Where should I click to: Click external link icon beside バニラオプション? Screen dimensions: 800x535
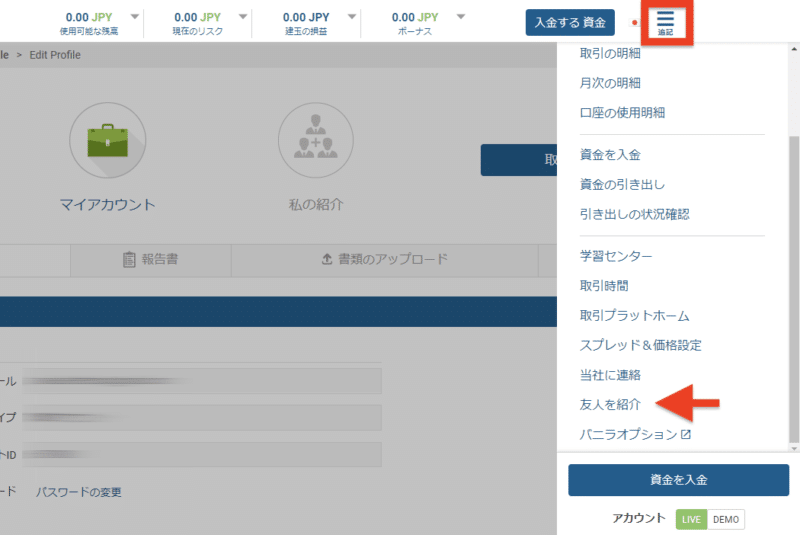point(686,434)
